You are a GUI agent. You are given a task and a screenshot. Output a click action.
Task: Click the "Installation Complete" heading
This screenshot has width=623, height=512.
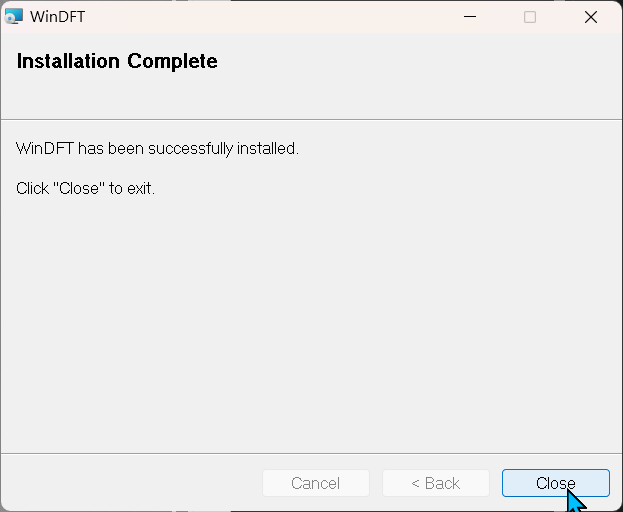[x=117, y=61]
